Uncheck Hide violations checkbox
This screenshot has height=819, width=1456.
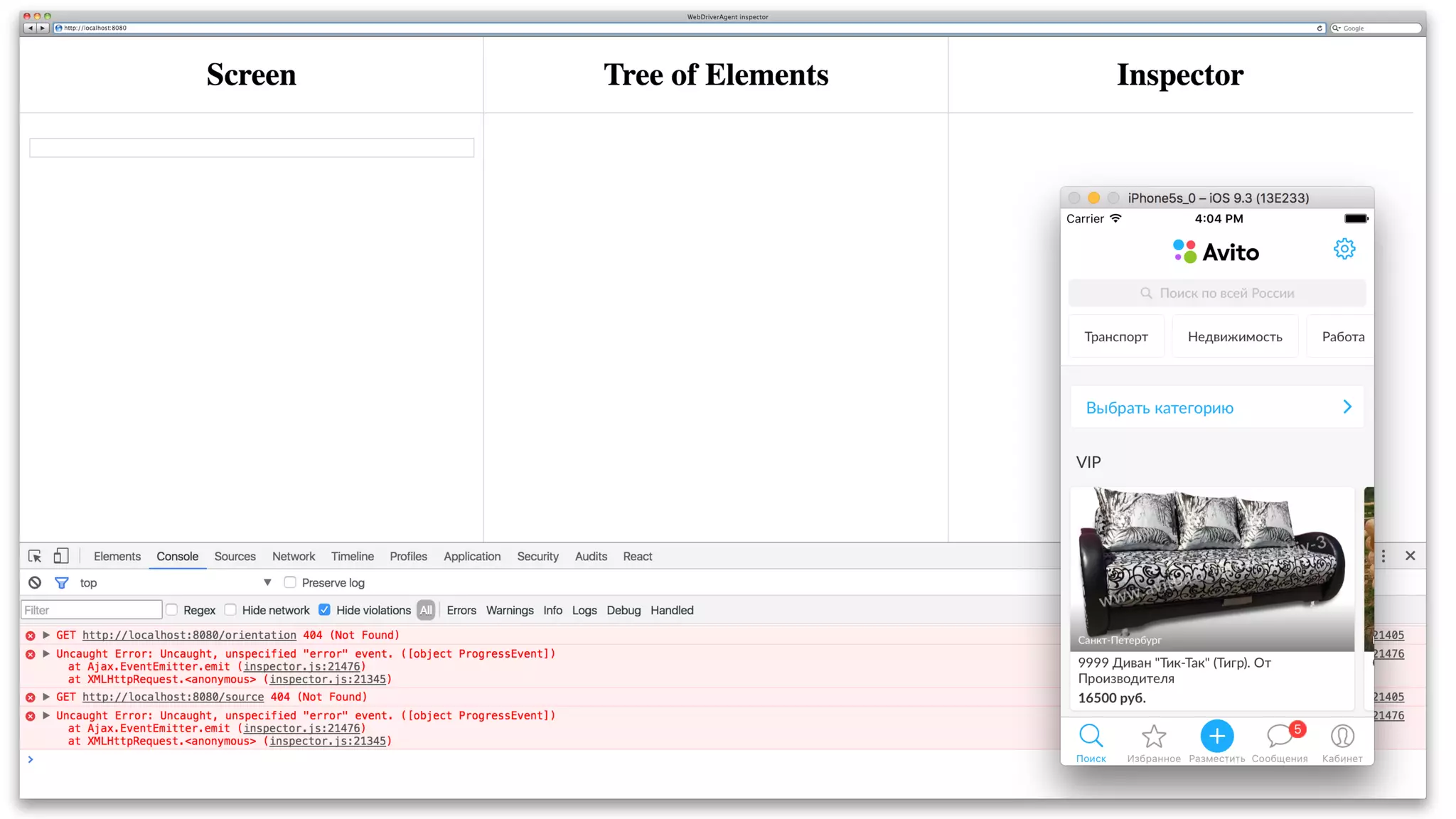coord(325,610)
